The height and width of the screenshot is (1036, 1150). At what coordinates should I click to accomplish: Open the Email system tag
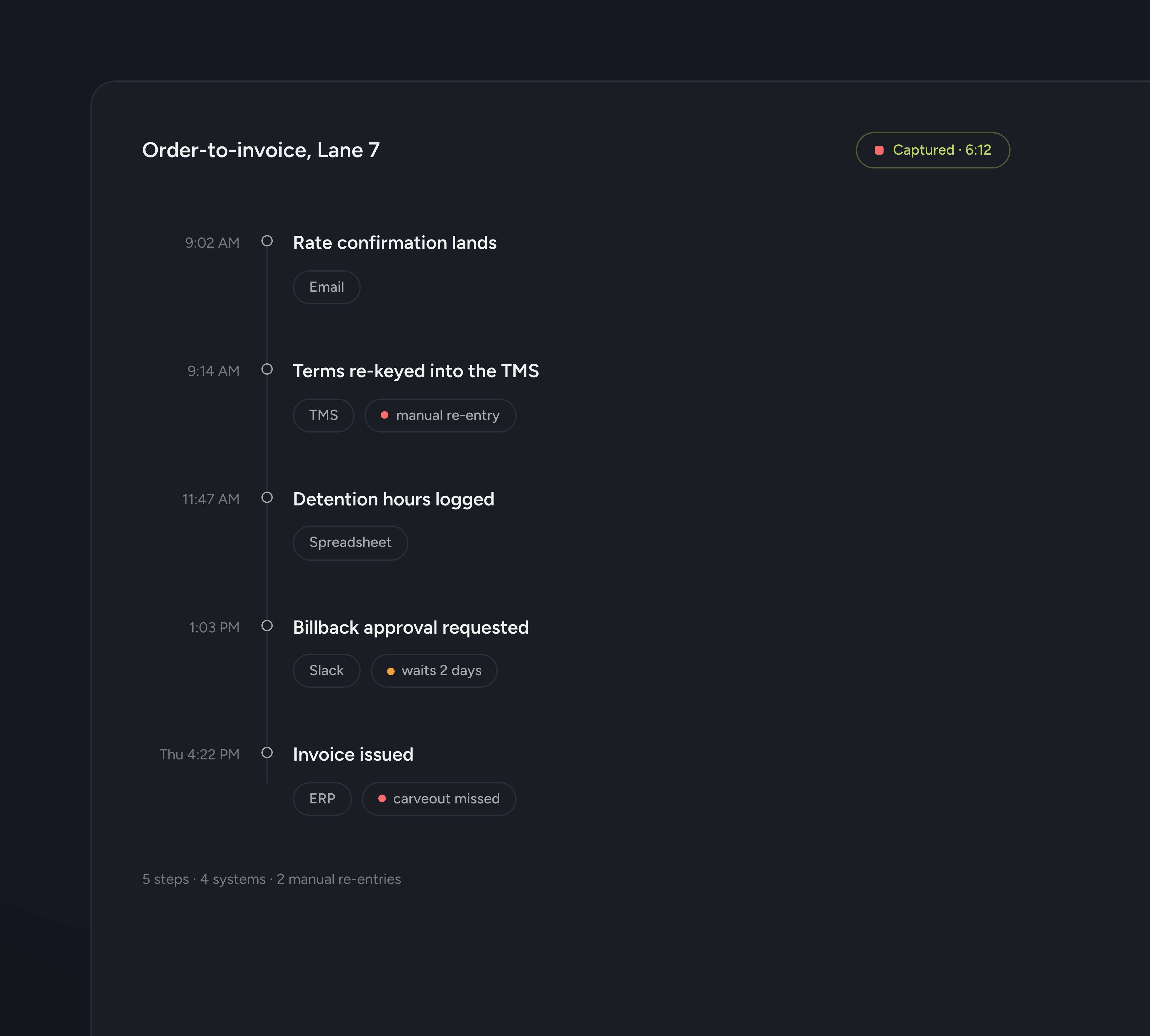tap(327, 287)
